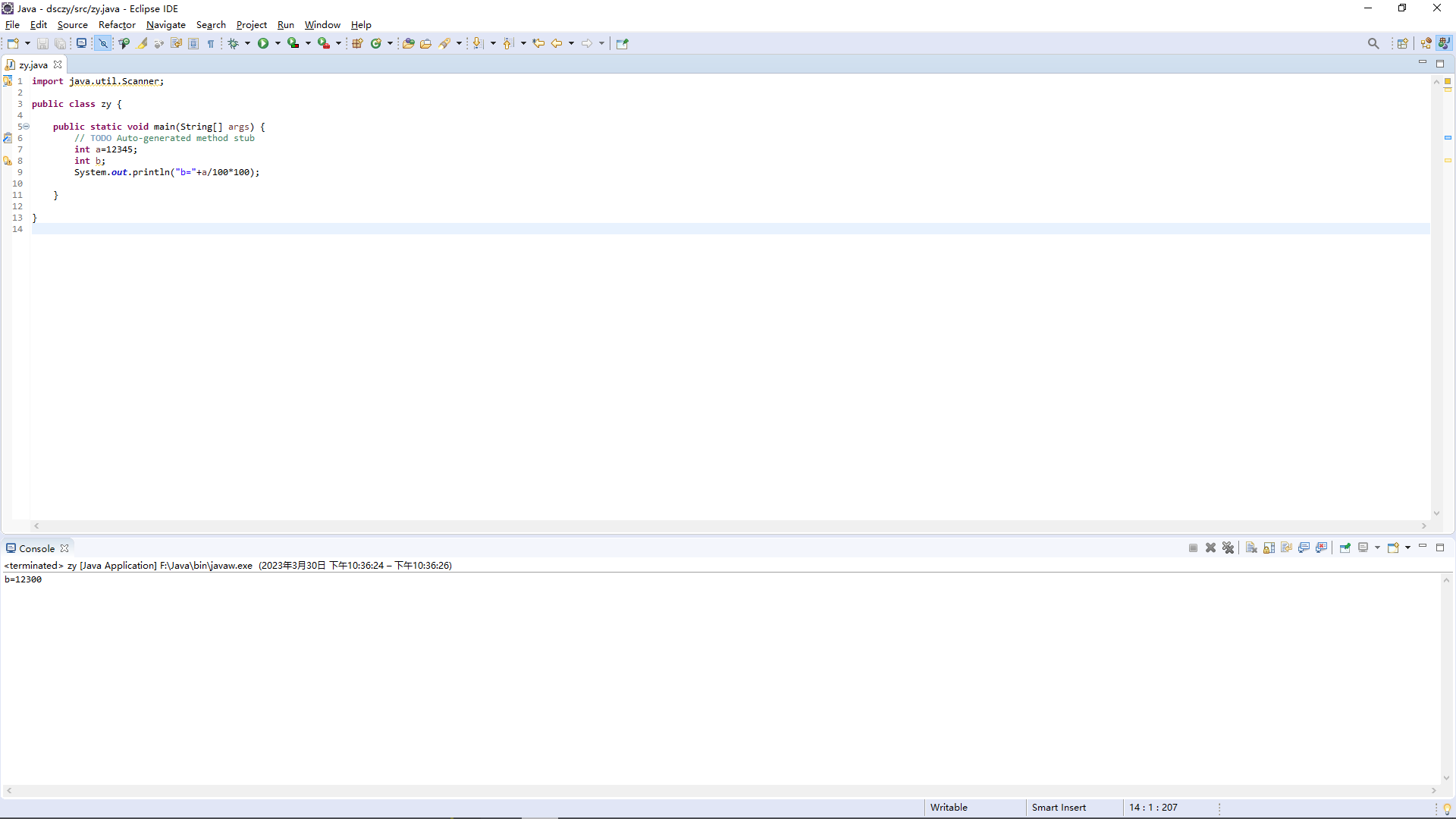The image size is (1456, 819).
Task: Toggle Word Wrap in Console toolbar
Action: coord(1286,548)
